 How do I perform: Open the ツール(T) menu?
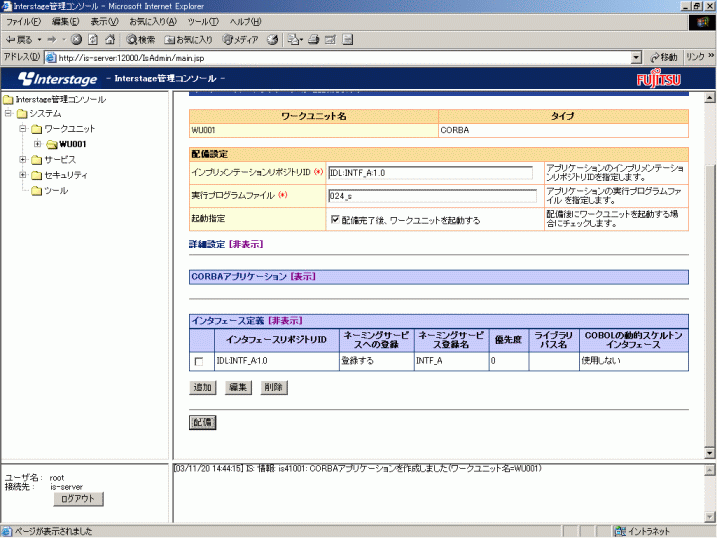pyautogui.click(x=203, y=21)
